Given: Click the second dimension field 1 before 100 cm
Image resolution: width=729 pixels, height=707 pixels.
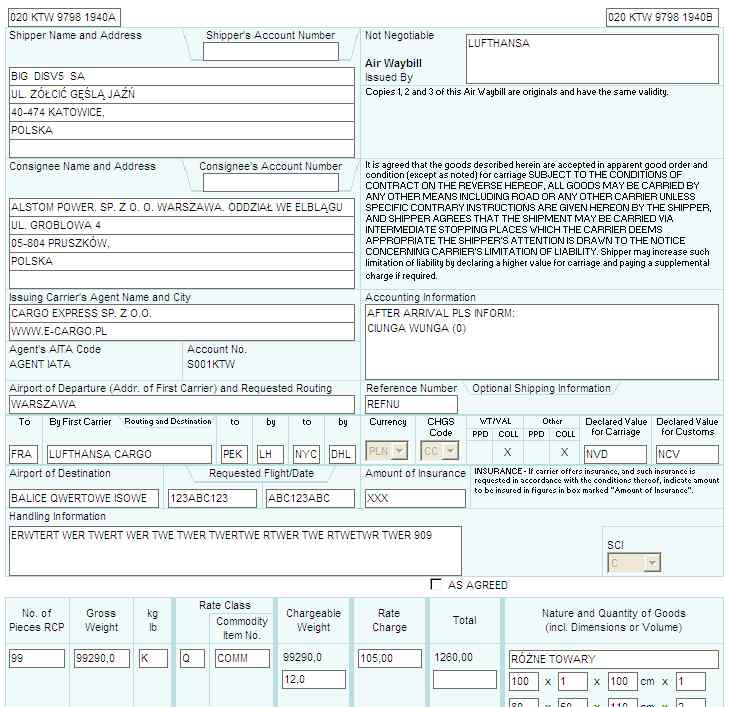Looking at the screenshot, I should pyautogui.click(x=573, y=682).
